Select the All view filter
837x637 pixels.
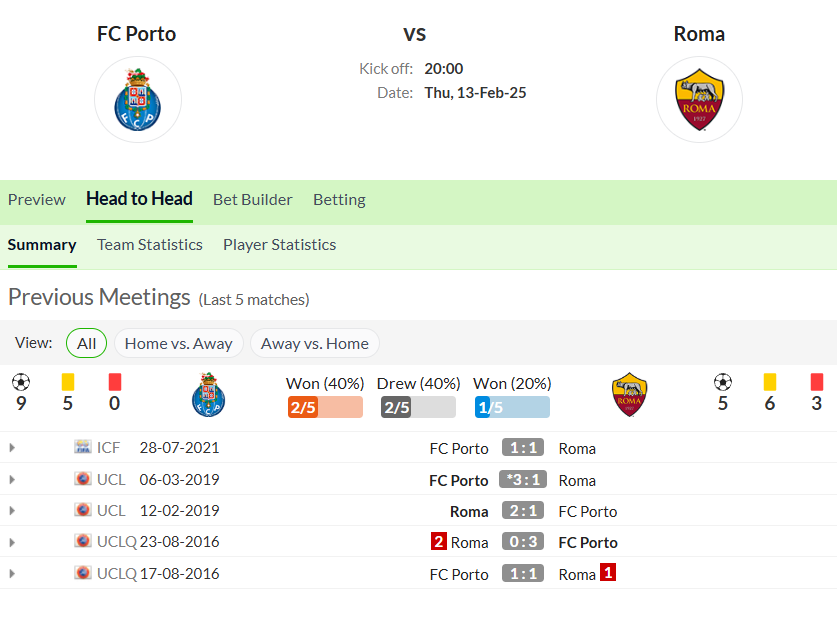(x=86, y=343)
